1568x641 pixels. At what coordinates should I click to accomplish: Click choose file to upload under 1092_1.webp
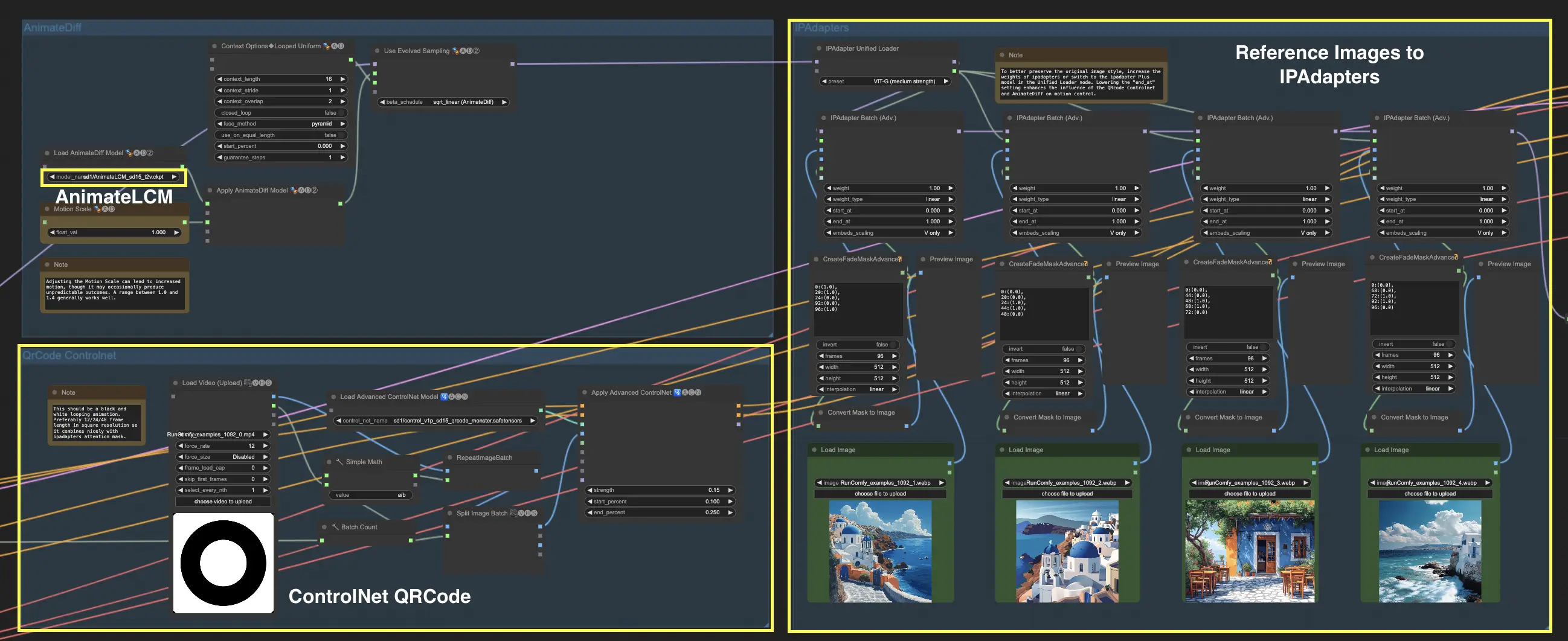(x=880, y=494)
